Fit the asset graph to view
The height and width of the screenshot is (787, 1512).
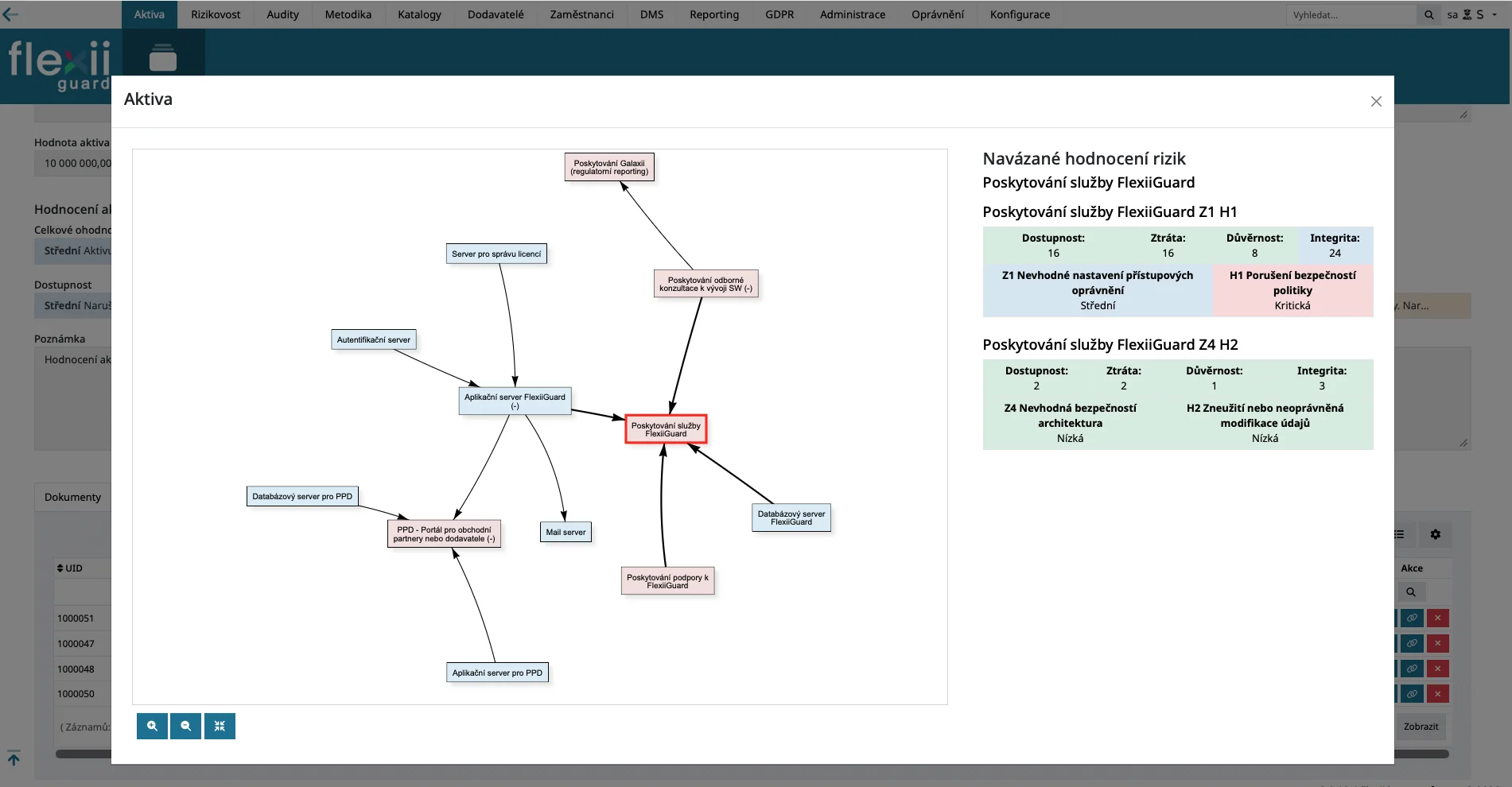220,726
